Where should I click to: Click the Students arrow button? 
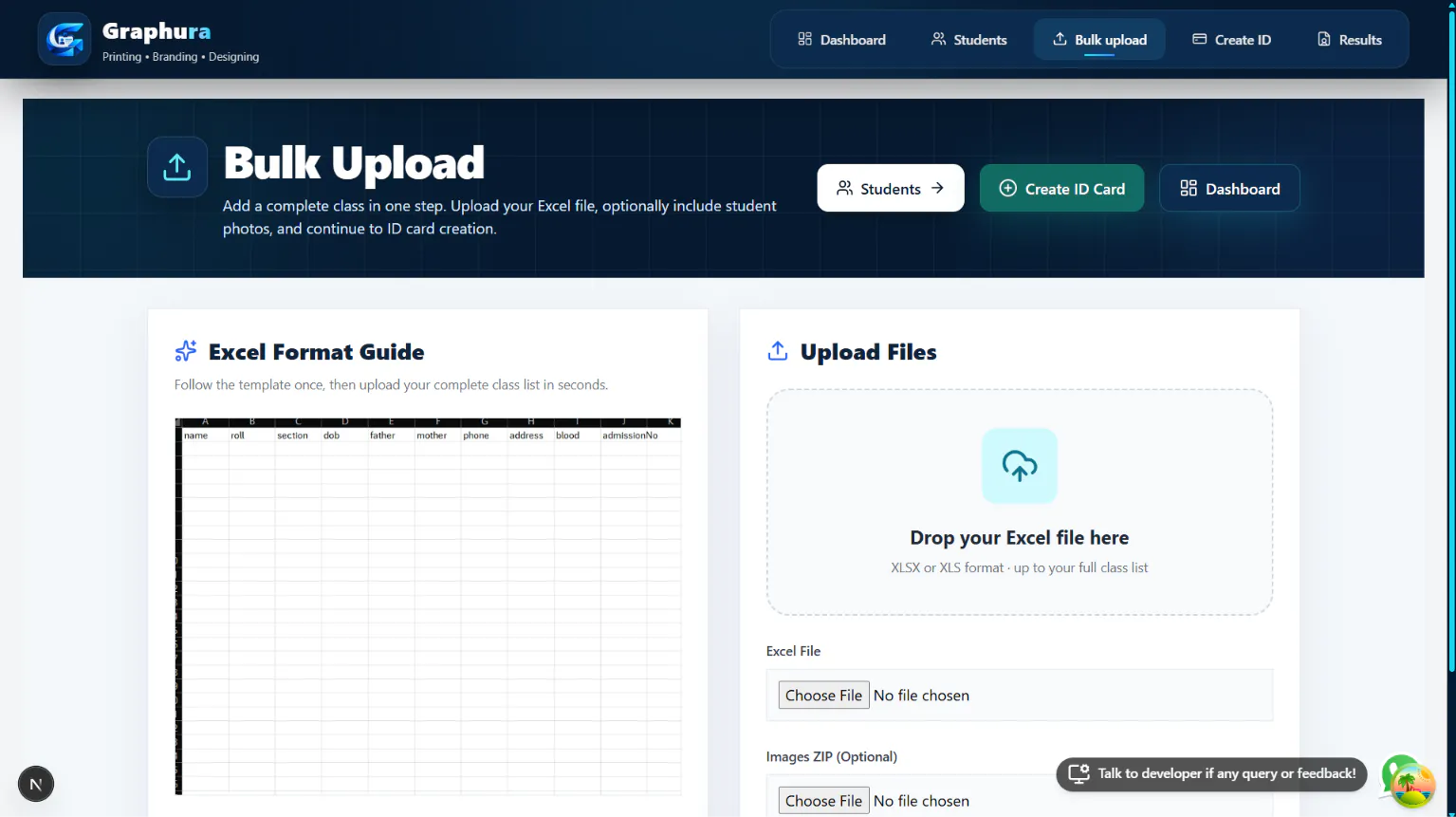point(891,188)
